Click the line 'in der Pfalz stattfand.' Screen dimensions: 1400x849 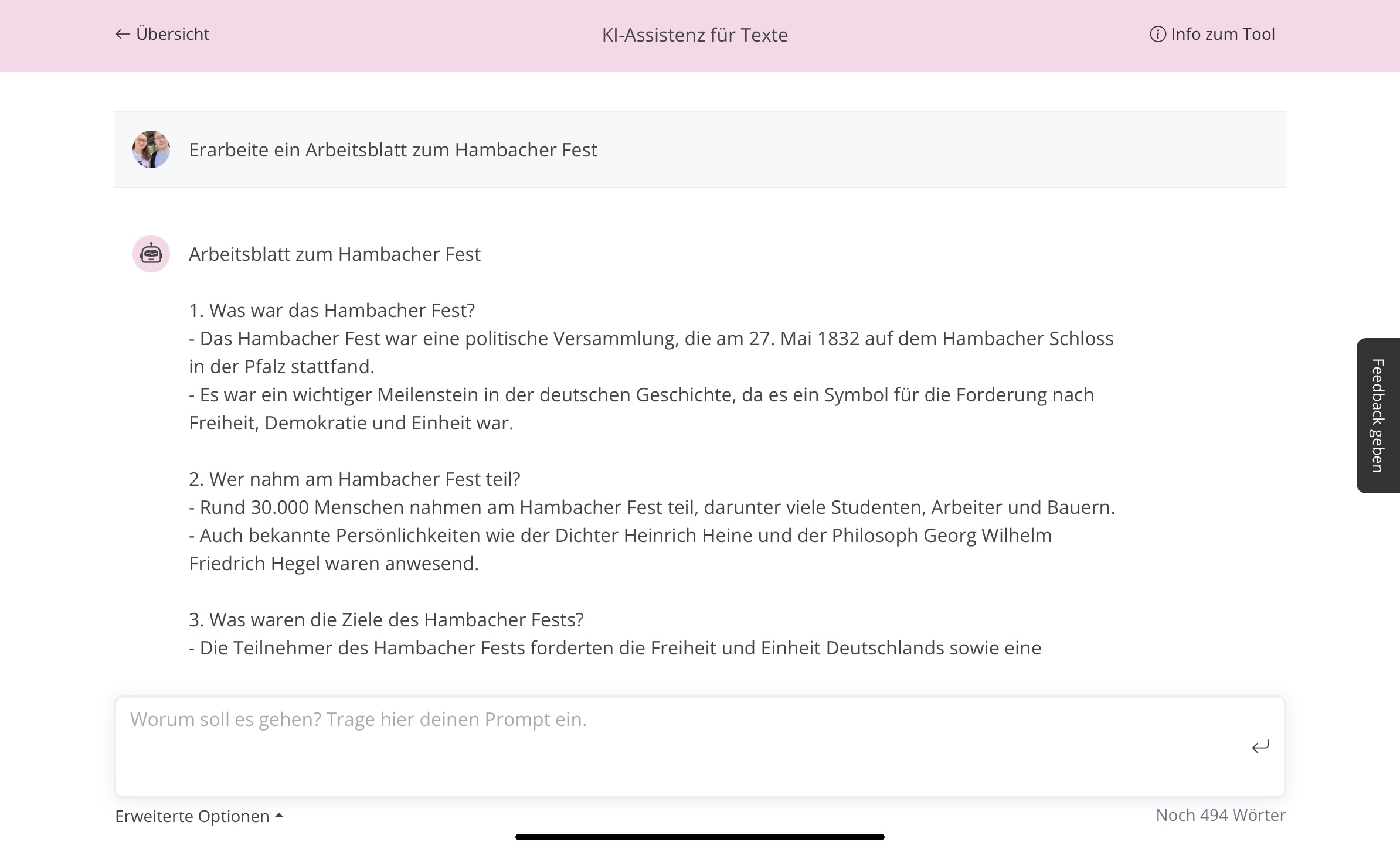coord(281,367)
